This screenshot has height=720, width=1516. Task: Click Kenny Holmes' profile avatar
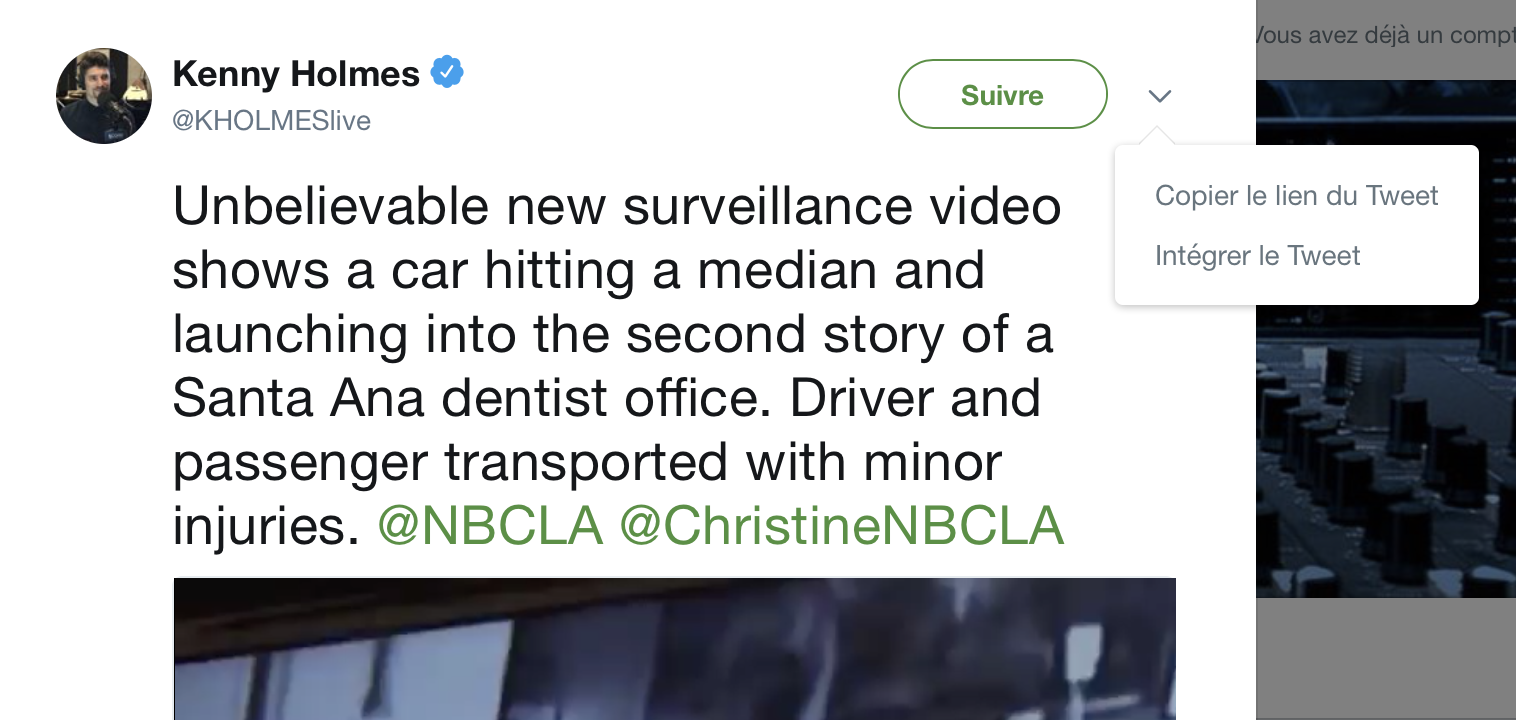tap(104, 96)
